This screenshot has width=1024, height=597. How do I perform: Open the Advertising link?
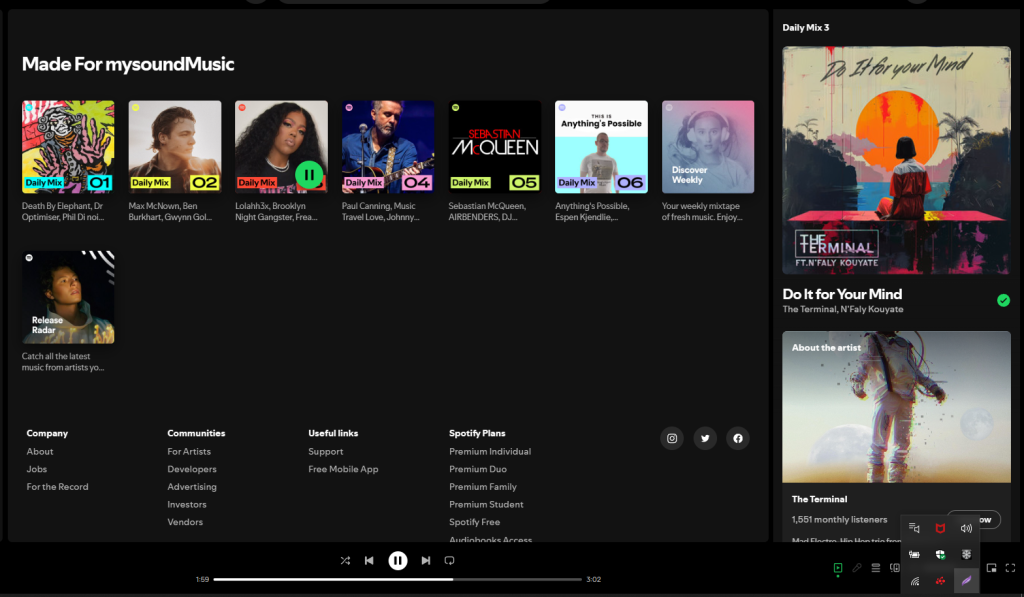(x=192, y=487)
